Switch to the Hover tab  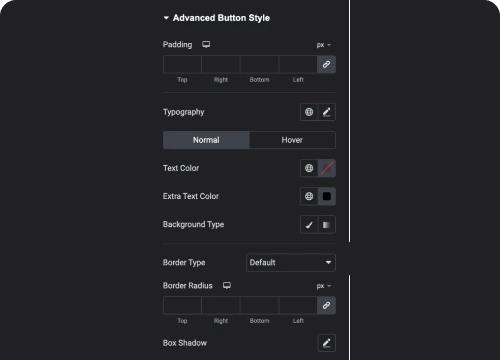[x=292, y=140]
